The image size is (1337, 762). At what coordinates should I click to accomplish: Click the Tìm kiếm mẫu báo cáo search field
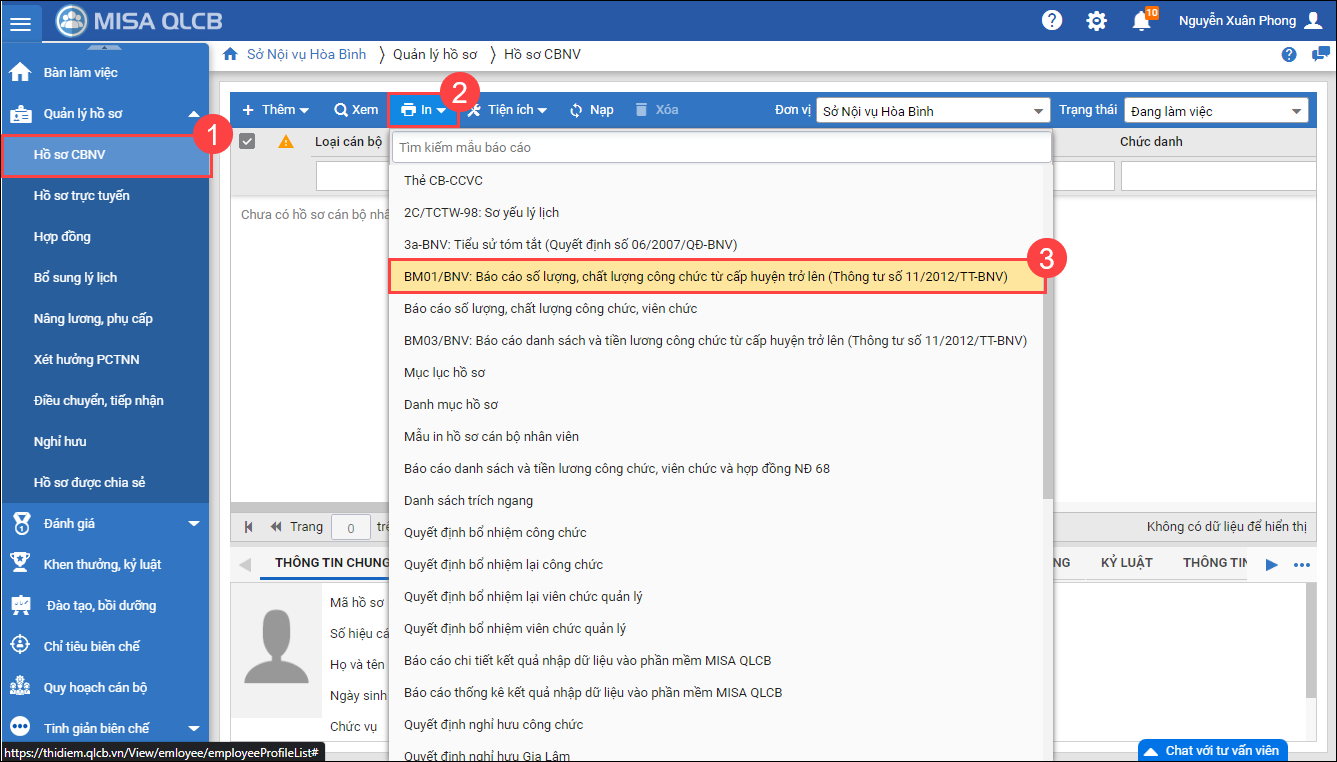(x=720, y=147)
